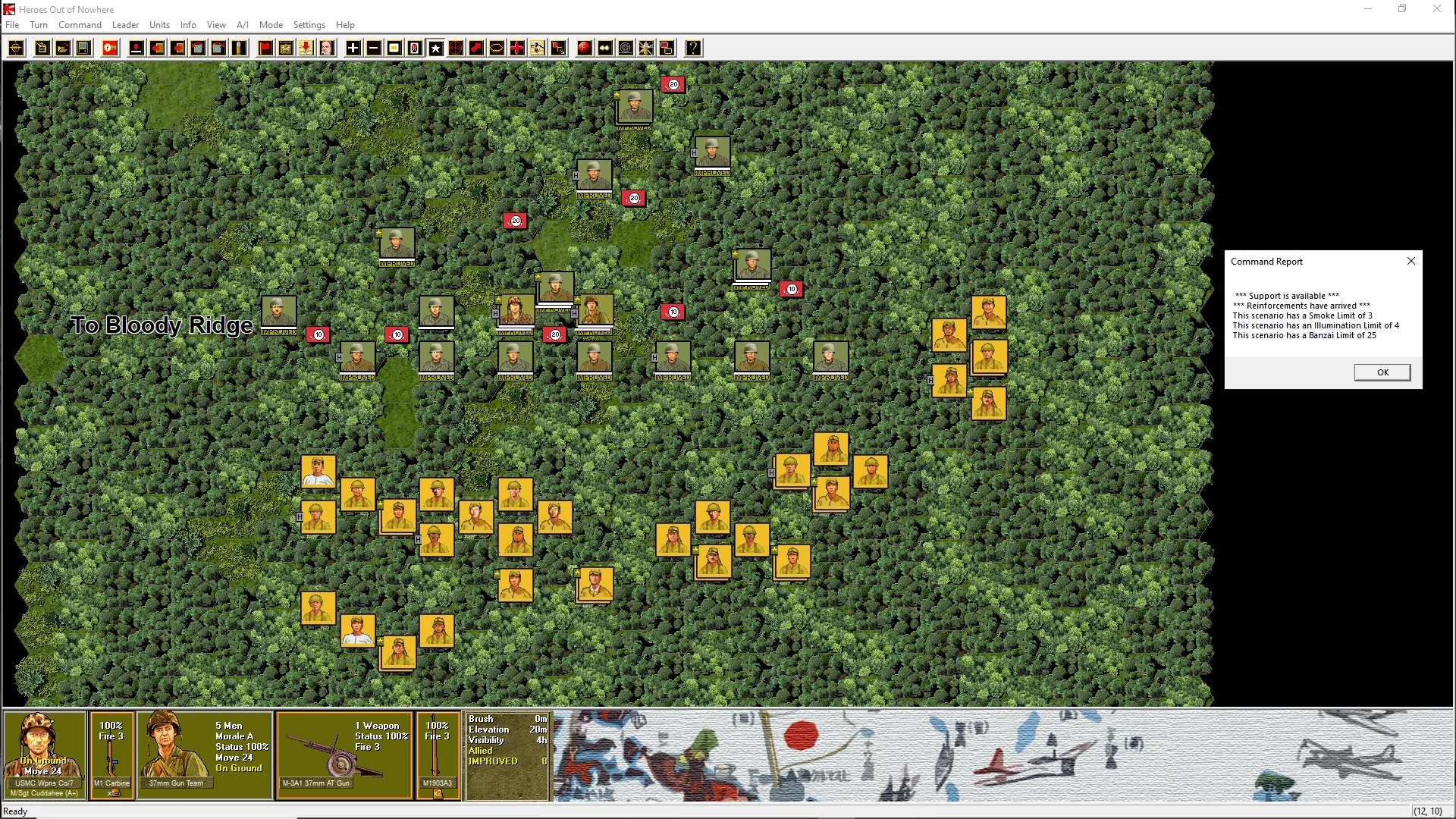Click the Brush terrain info panel
This screenshot has height=819, width=1456.
507,755
